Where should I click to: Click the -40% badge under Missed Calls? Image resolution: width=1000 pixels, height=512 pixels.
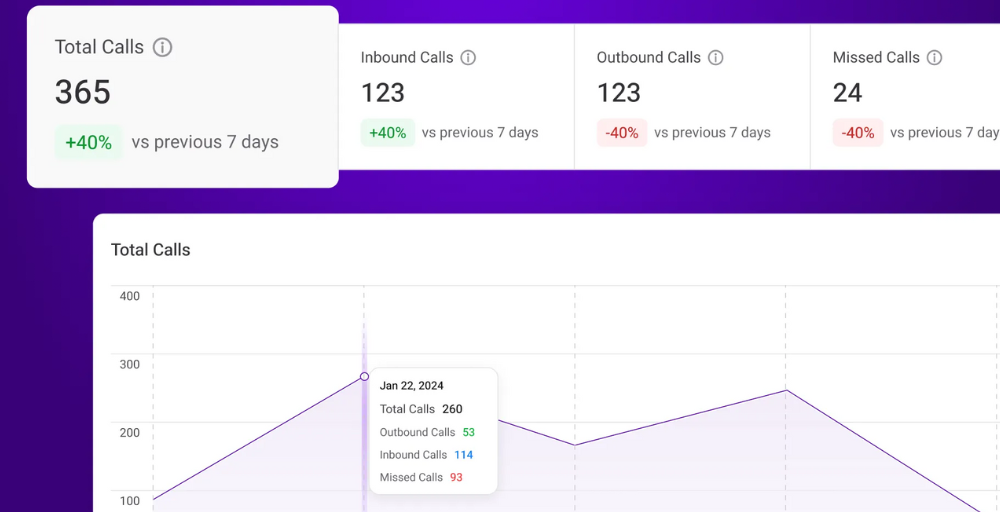pos(858,133)
